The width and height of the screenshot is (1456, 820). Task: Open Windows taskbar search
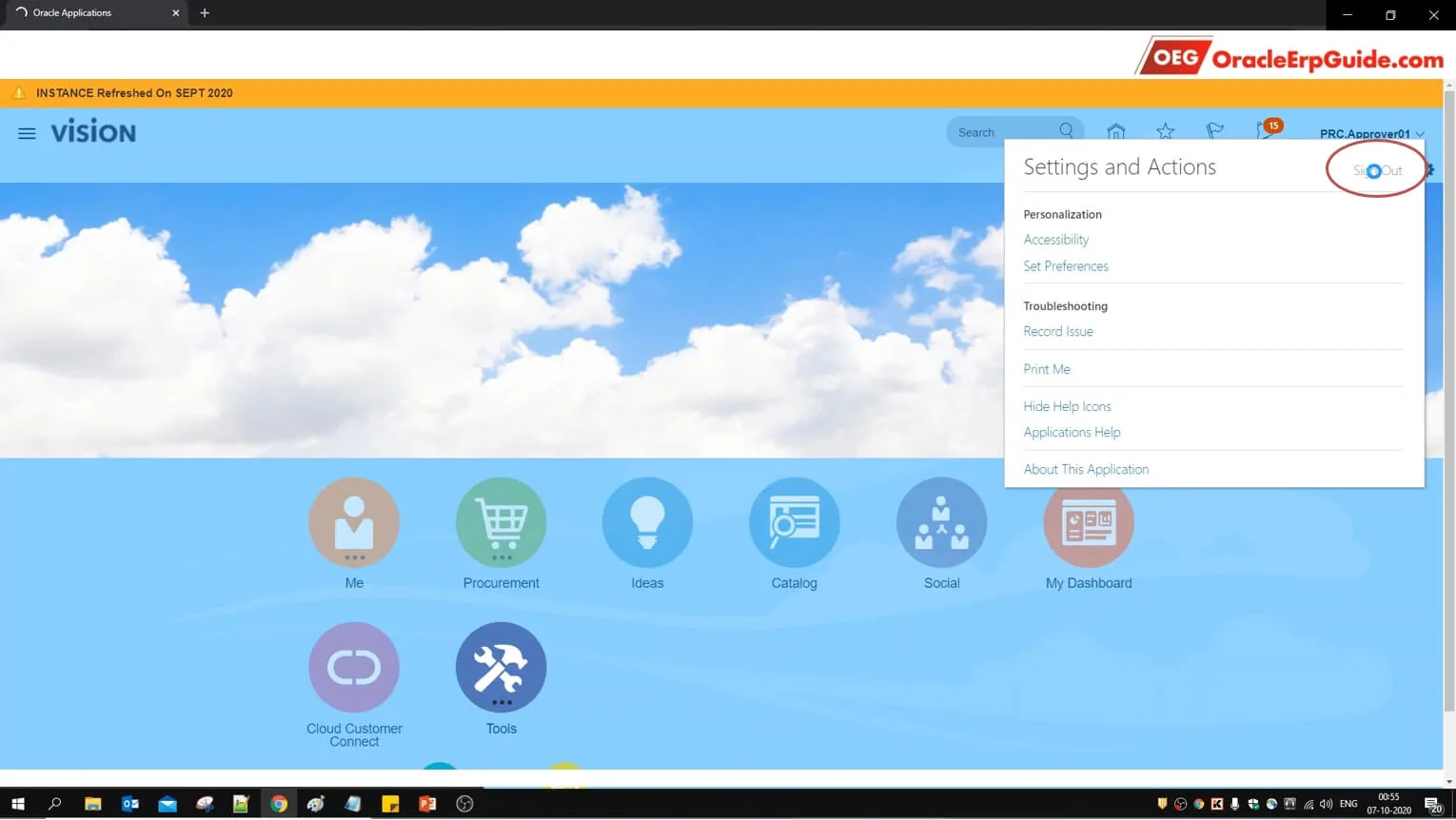click(55, 804)
